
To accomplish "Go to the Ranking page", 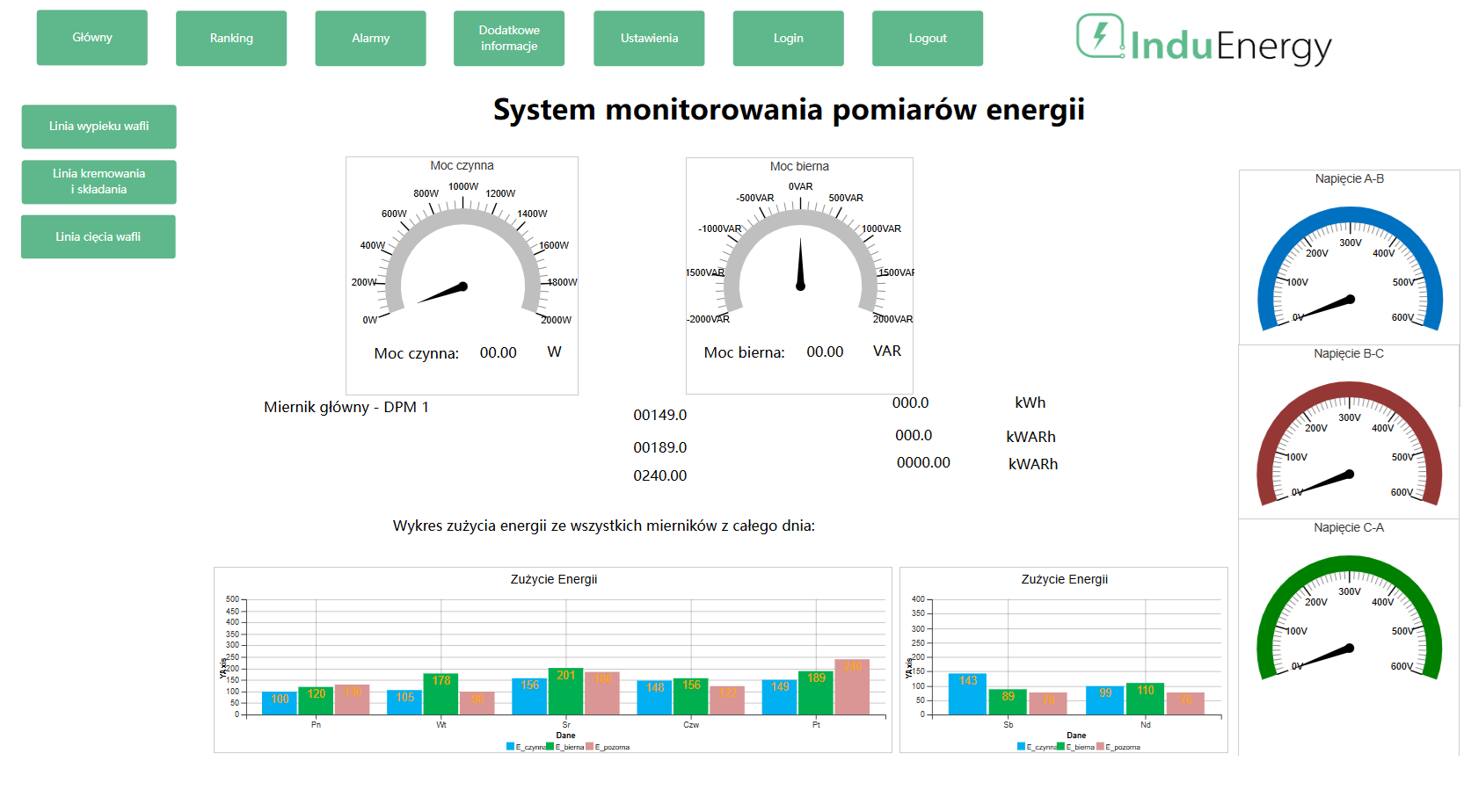I will pyautogui.click(x=231, y=39).
